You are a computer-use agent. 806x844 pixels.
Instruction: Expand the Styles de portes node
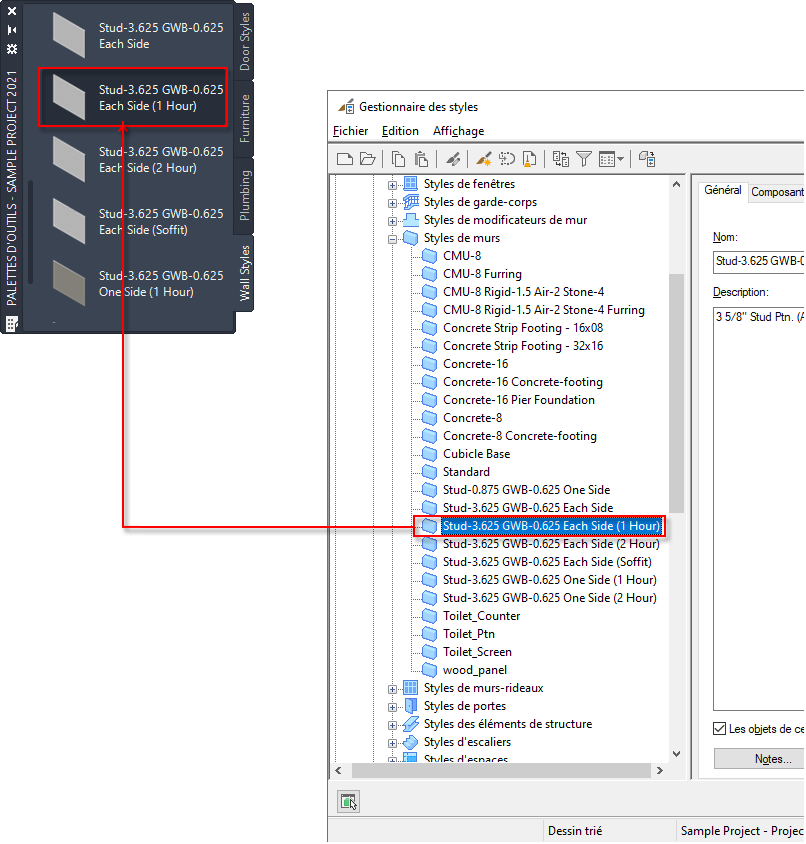coord(393,707)
